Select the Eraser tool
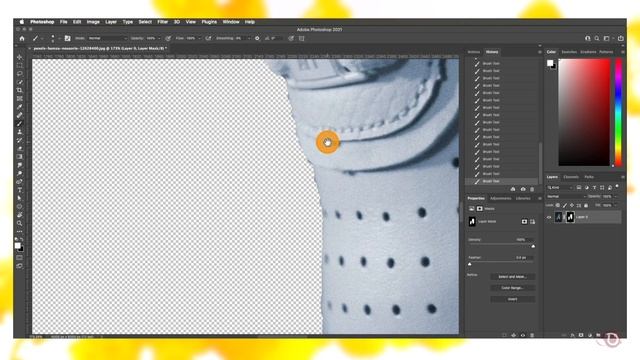The image size is (640, 360). 20,149
